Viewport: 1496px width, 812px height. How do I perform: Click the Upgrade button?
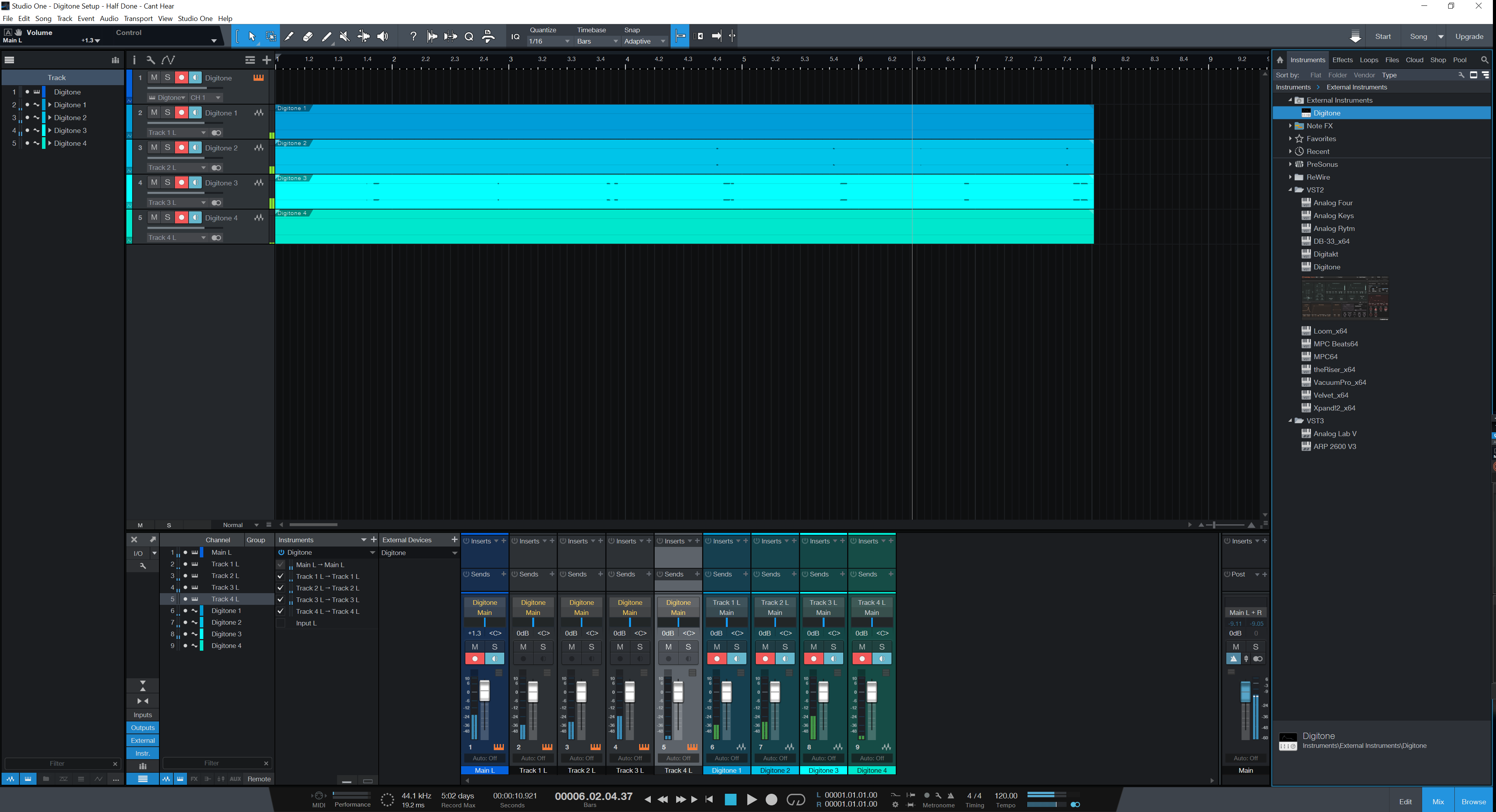click(x=1469, y=37)
